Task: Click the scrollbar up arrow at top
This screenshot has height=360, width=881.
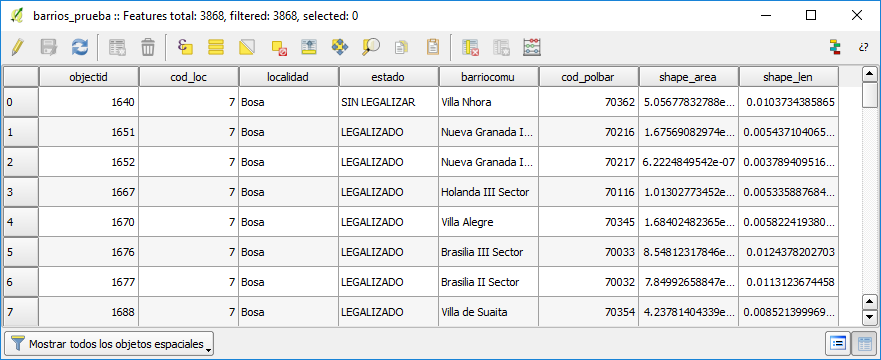Action: coord(869,74)
